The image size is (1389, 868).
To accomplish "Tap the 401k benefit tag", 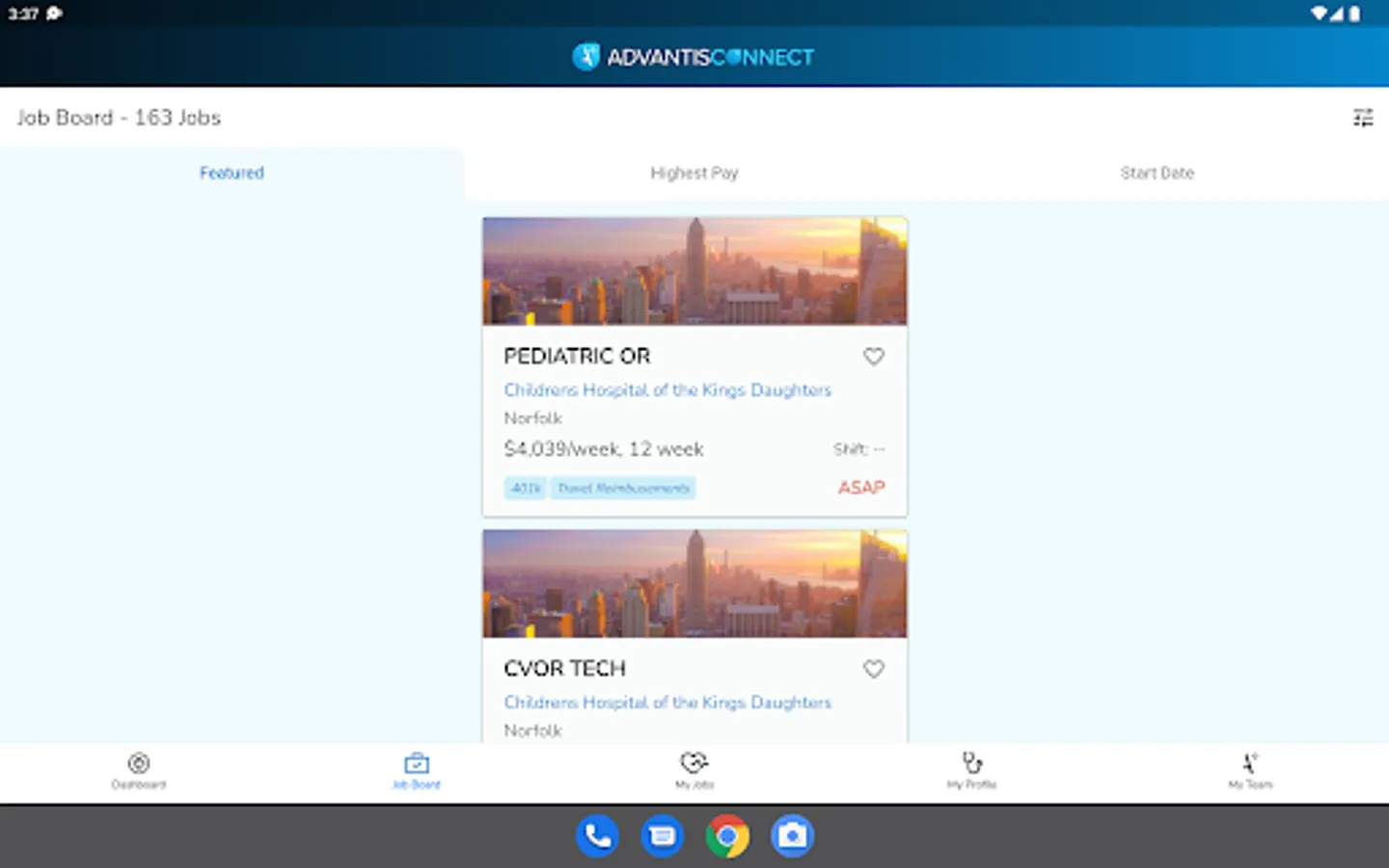I will 526,488.
